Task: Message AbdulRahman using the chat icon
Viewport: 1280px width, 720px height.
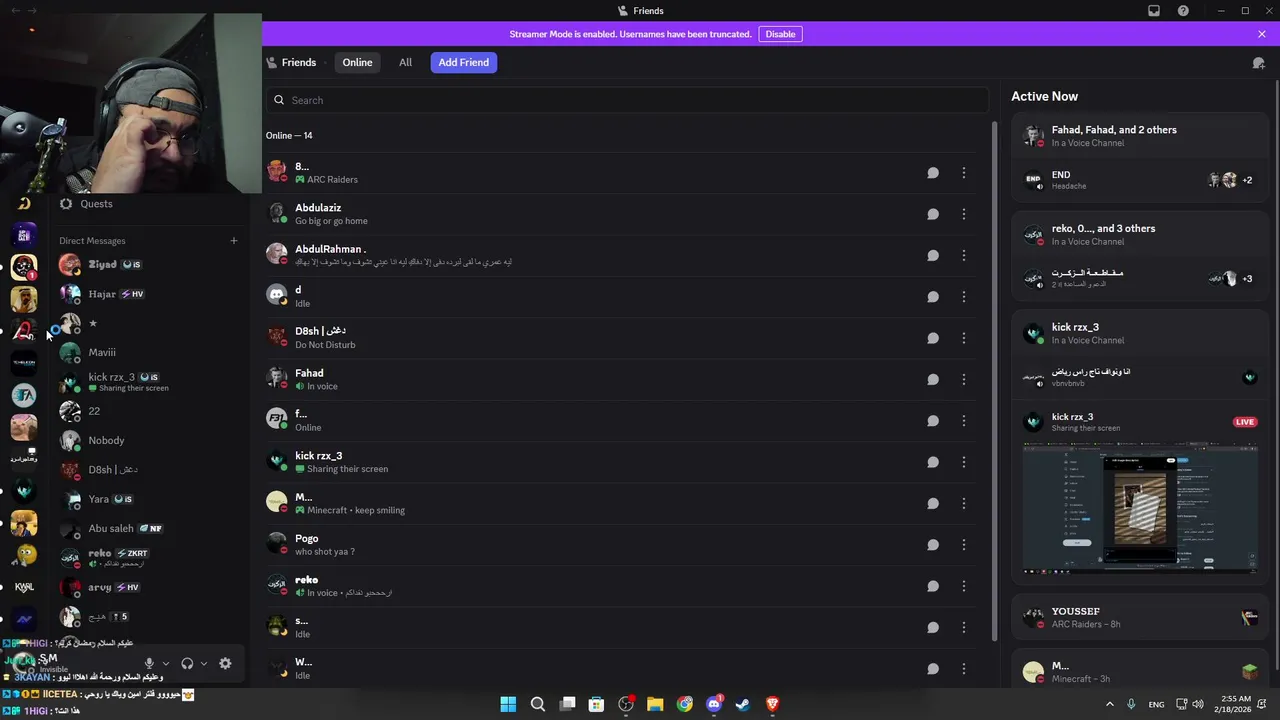Action: [x=933, y=255]
